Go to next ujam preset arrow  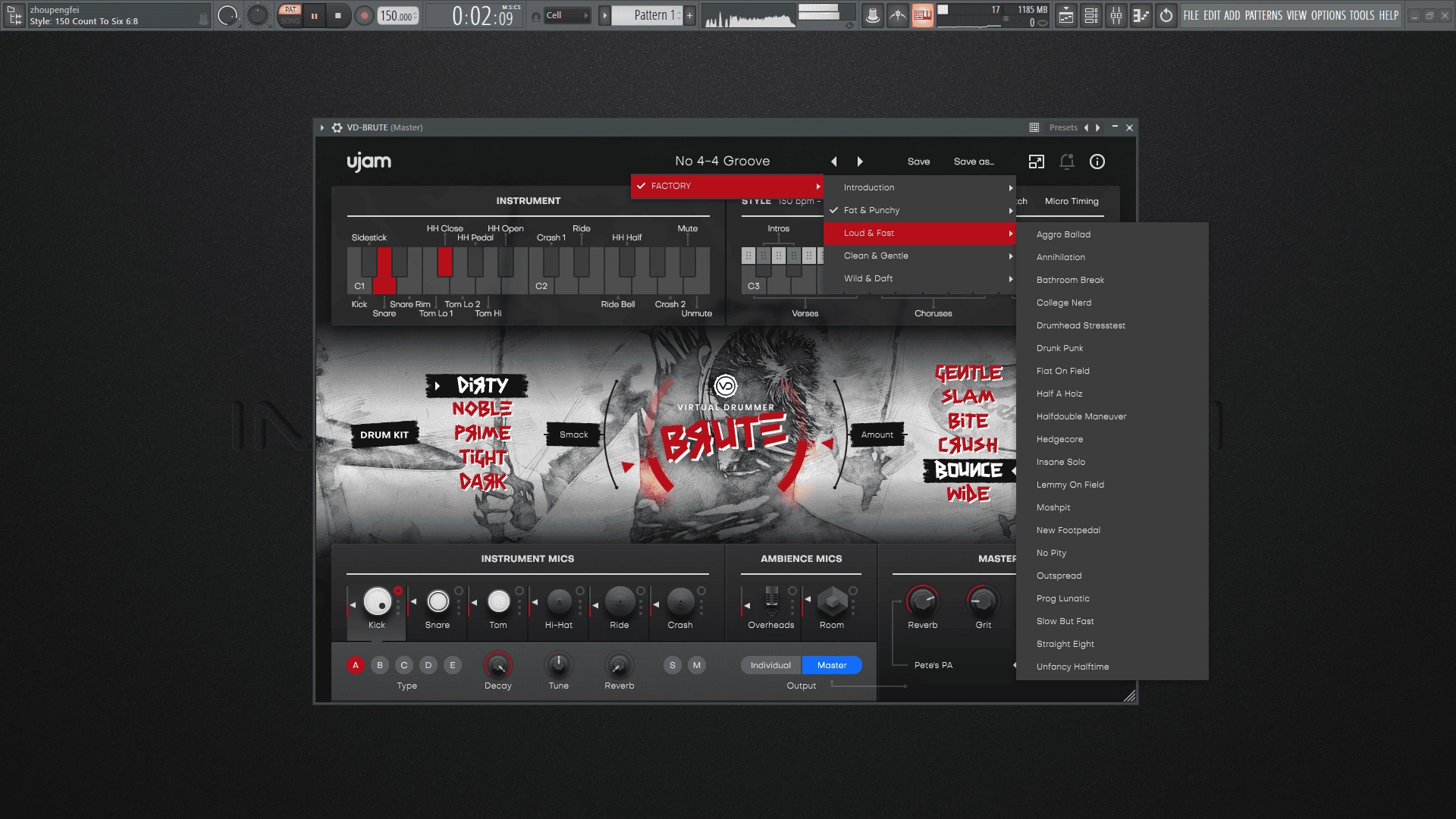click(x=860, y=162)
